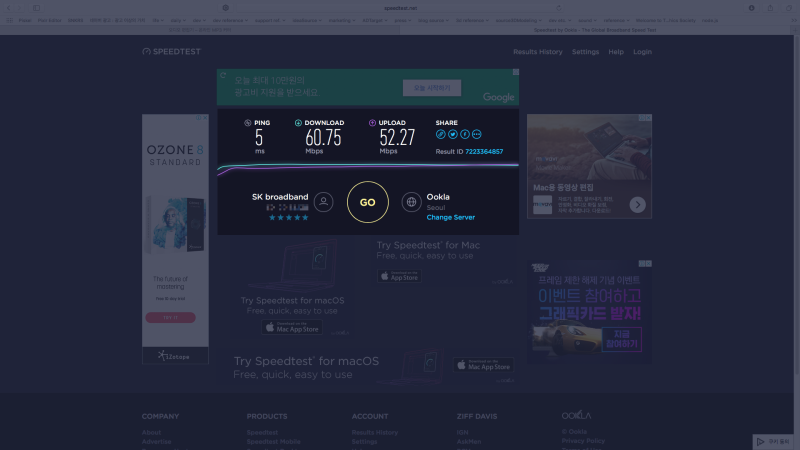800x450 pixels.
Task: Go forward with Safari's forward arrow
Action: point(19,8)
